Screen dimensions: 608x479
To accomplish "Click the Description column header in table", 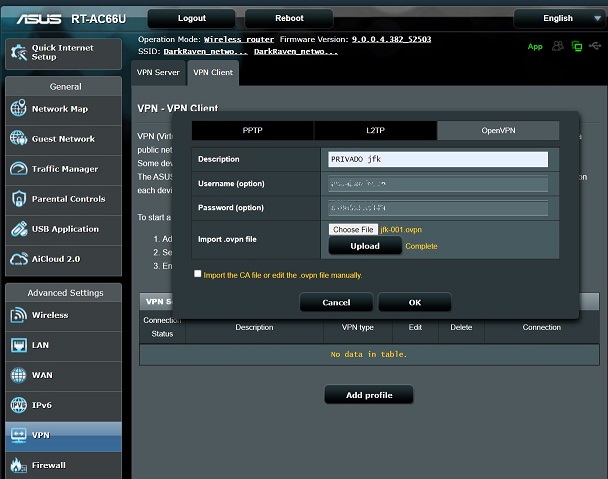I will (x=254, y=327).
